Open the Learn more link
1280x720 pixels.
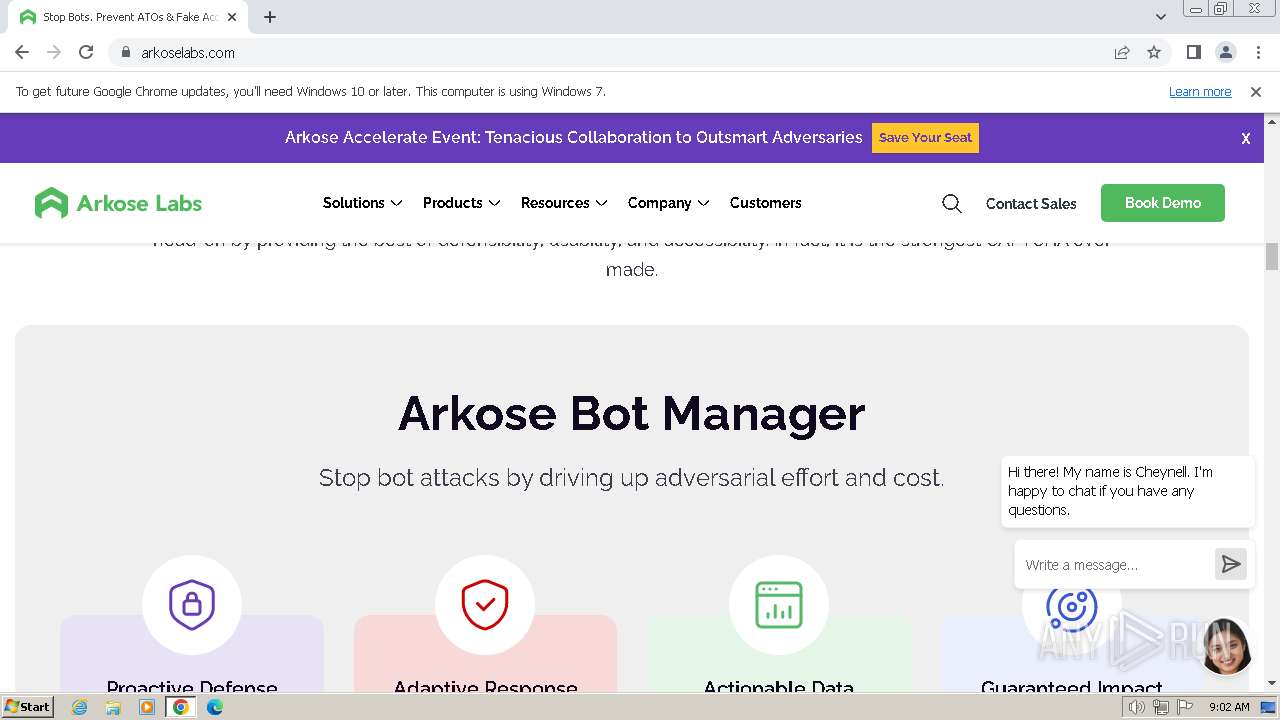[x=1200, y=92]
